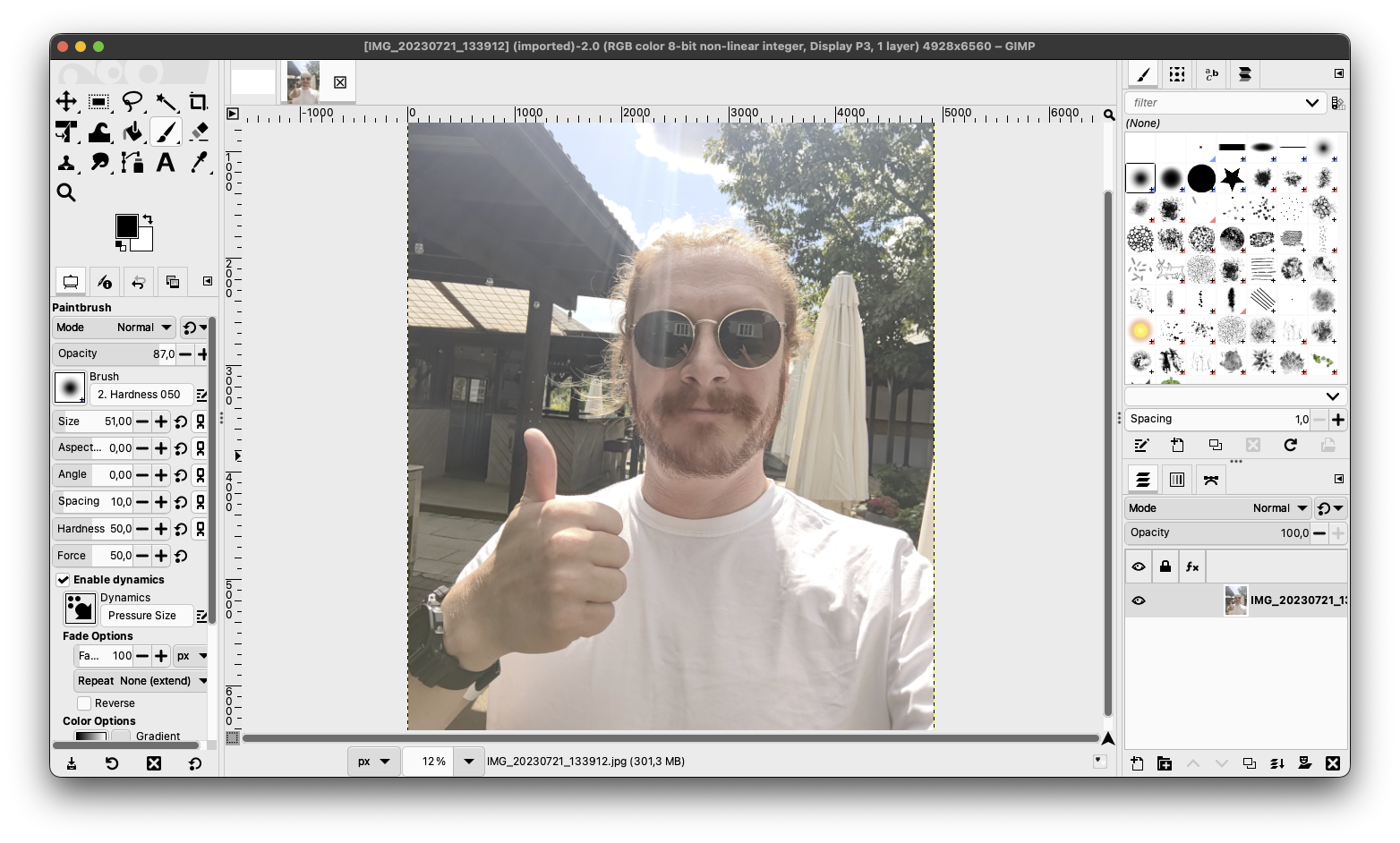Create a new brush
The image size is (1400, 843).
1178,445
